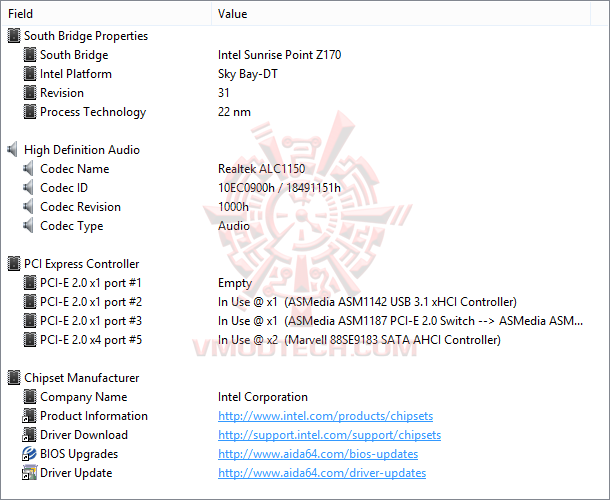
Task: Select the South Bridge Properties heading
Action: (x=86, y=36)
